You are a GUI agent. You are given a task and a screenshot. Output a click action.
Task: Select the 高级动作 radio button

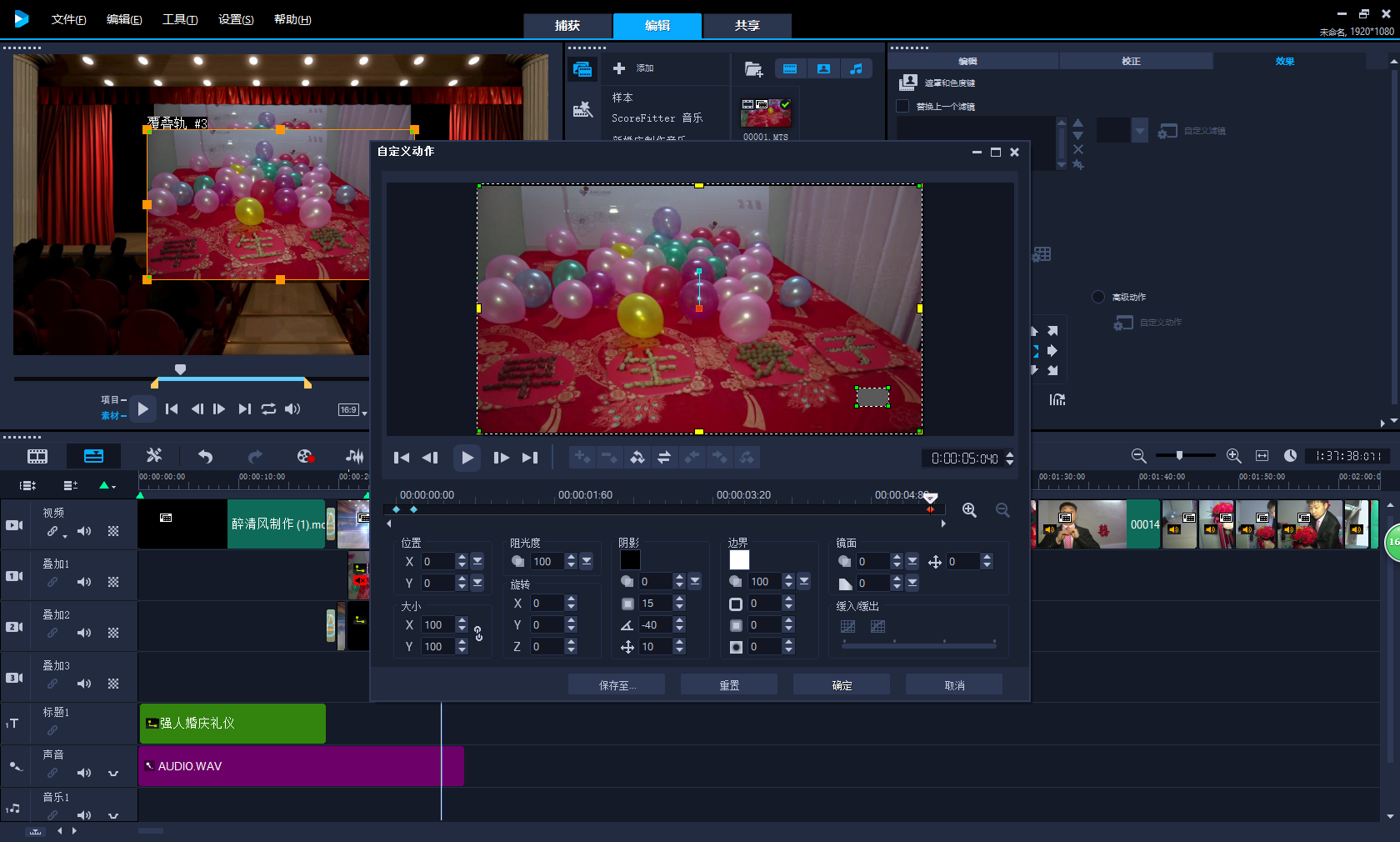1098,297
